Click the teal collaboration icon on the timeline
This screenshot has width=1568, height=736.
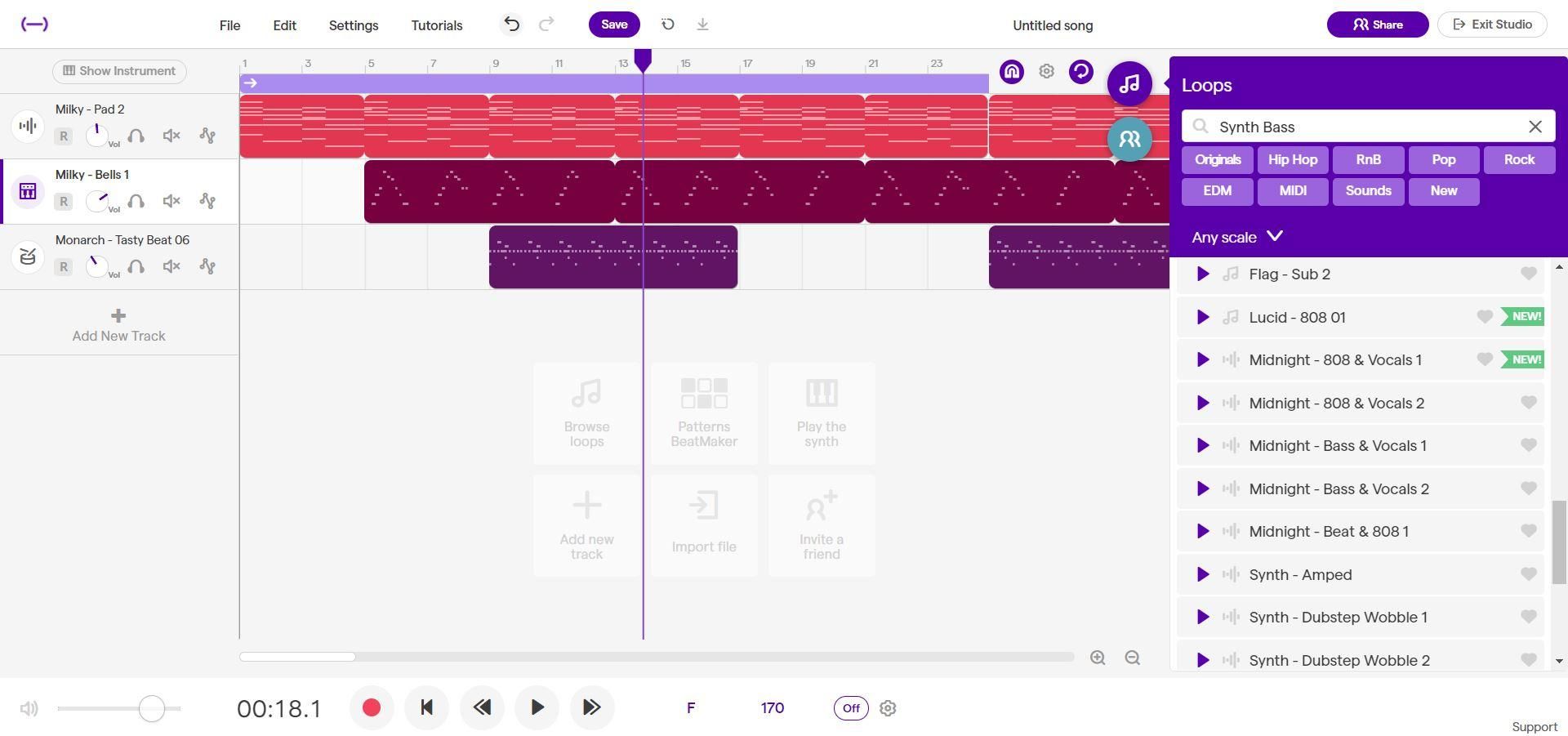click(x=1129, y=139)
